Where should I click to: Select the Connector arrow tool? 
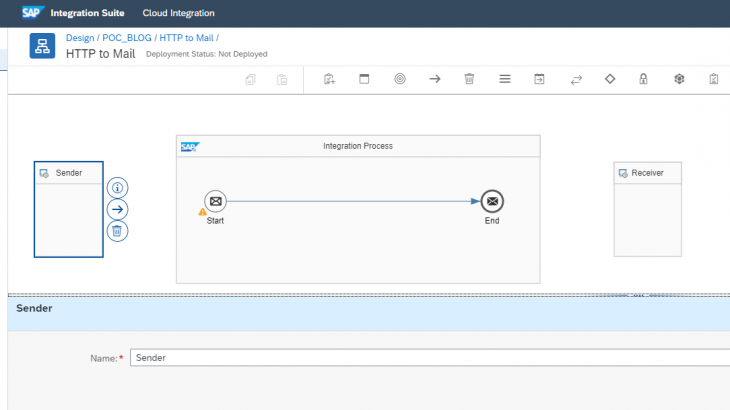pos(435,79)
